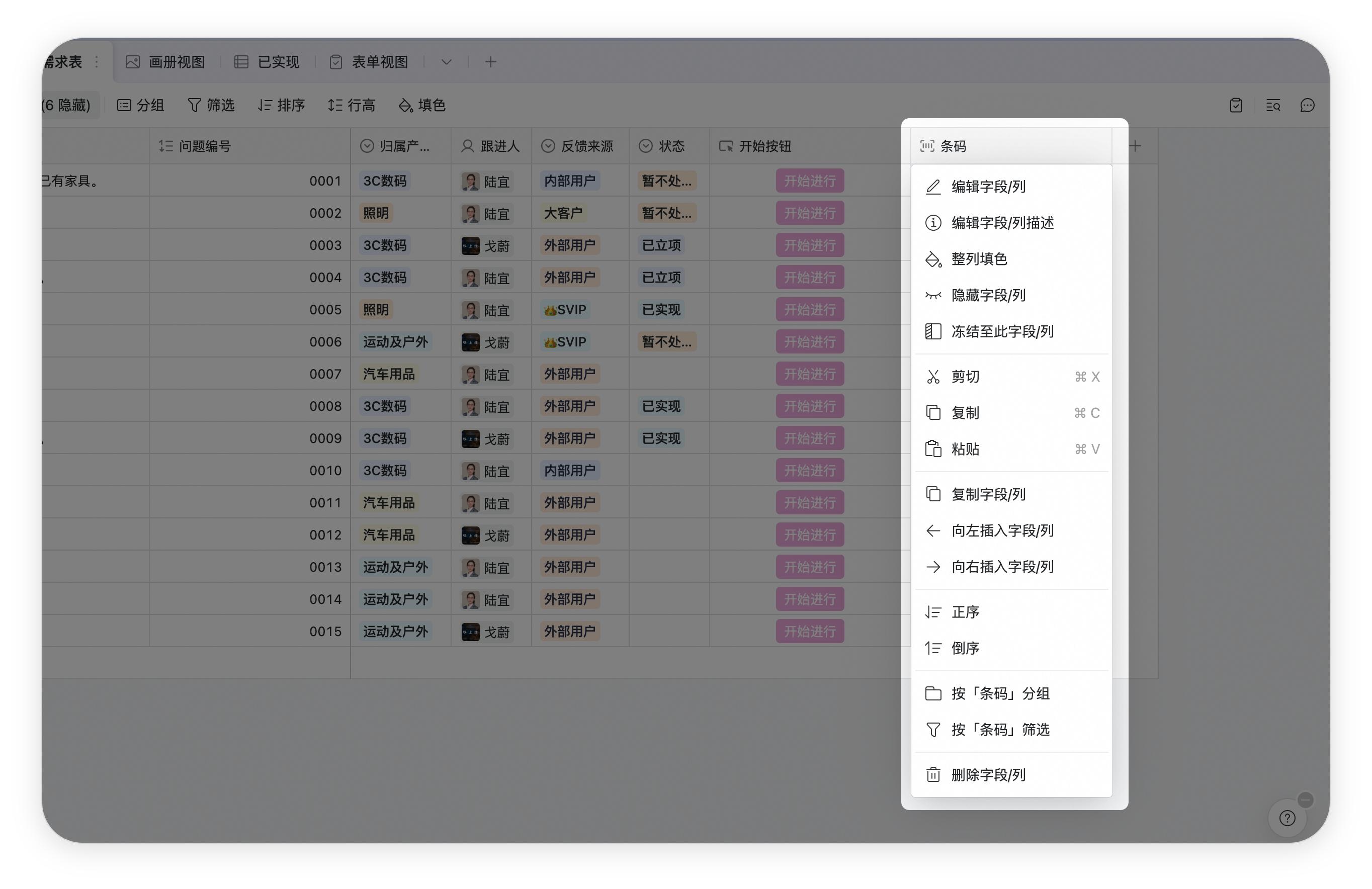Click the form clipboard icon in toolbar
This screenshot has height=889, width=1372.
tap(1235, 106)
